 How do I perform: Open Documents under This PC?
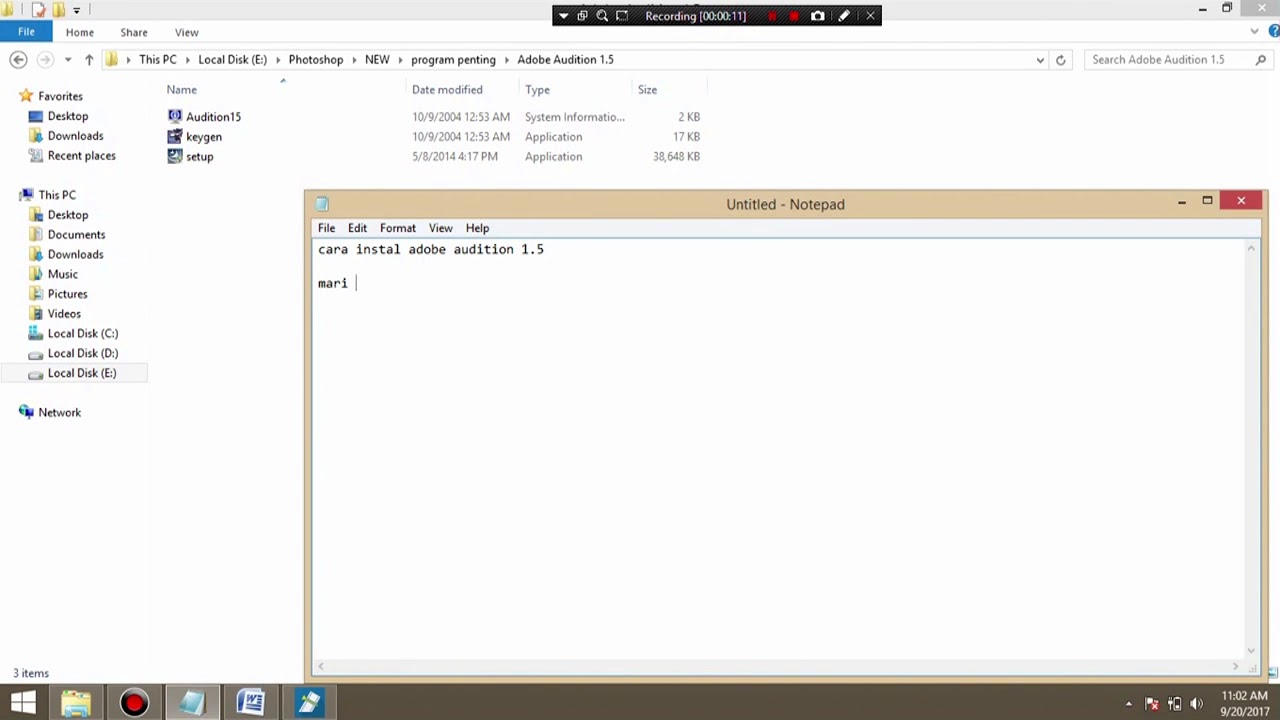coord(76,235)
